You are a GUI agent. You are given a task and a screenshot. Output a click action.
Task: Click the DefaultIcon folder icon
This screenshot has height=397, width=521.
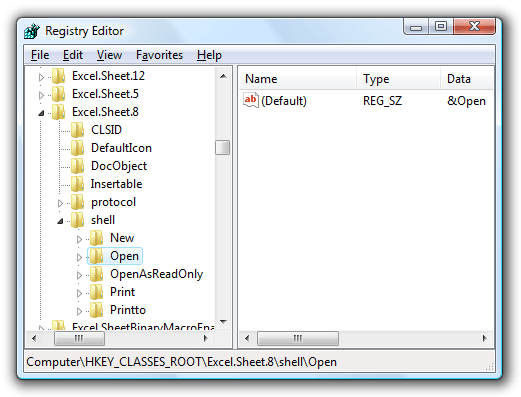coord(77,148)
